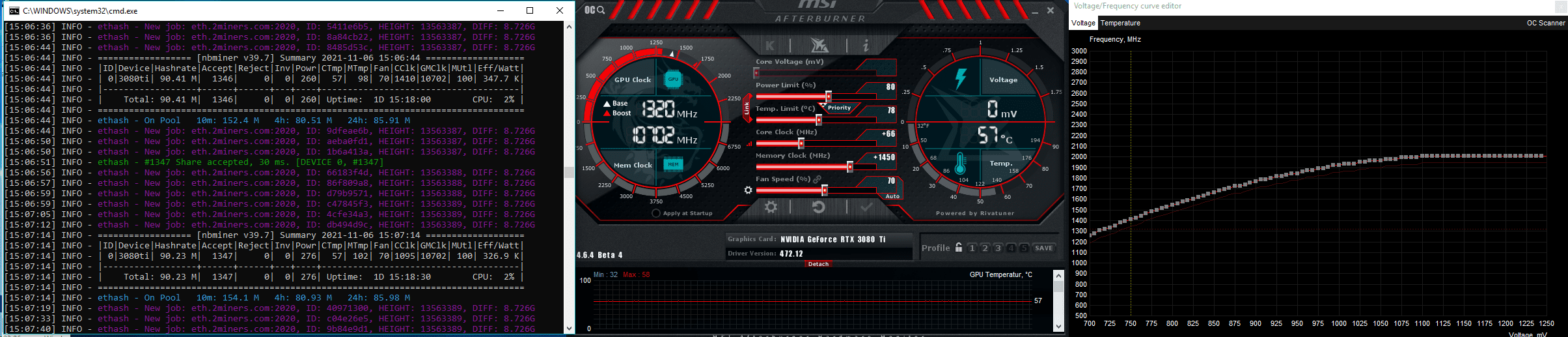This screenshot has width=1568, height=337.
Task: Click the Fan Speed slider handle
Action: click(x=825, y=190)
